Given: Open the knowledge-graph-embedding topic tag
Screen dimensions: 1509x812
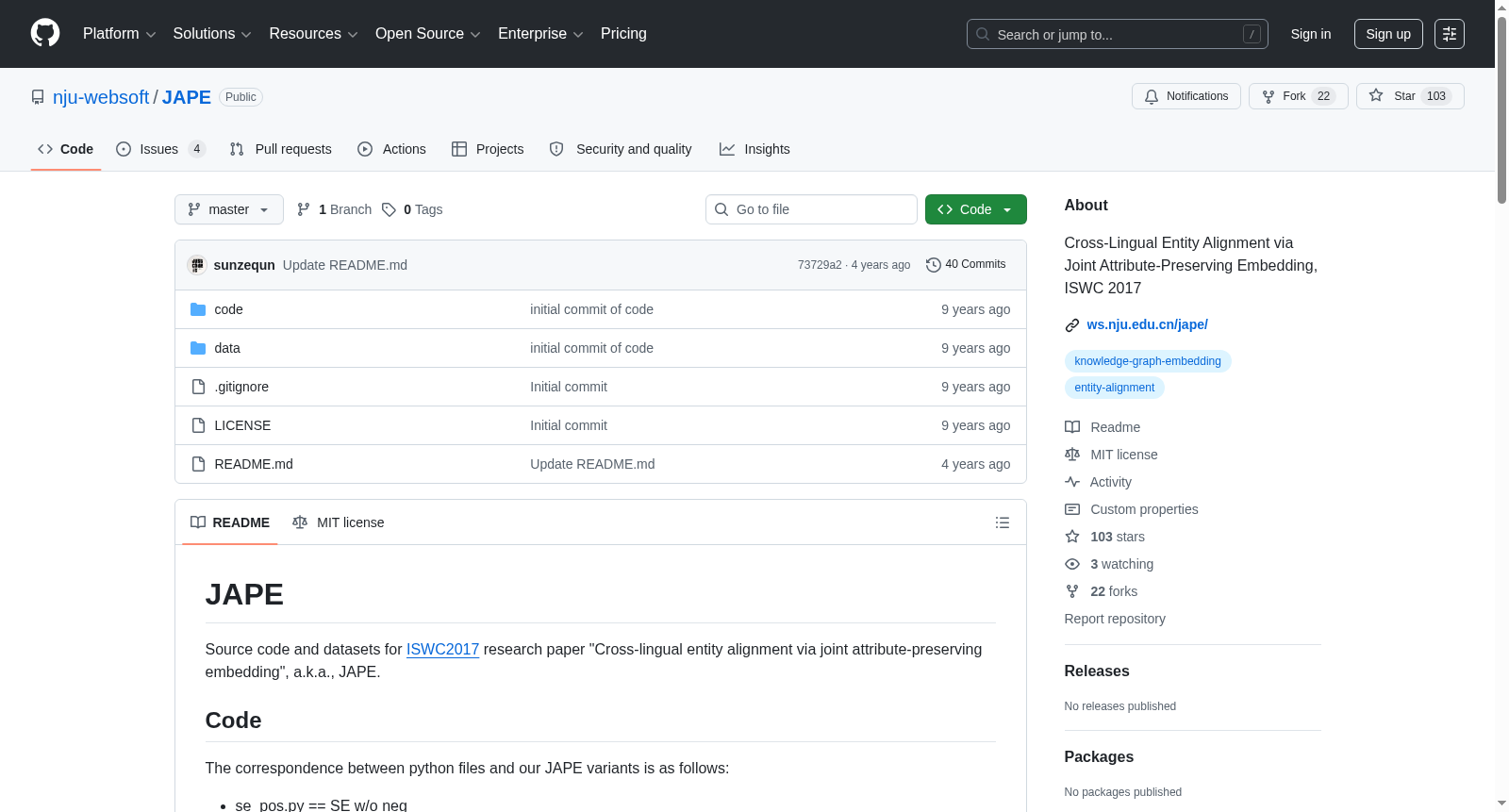Looking at the screenshot, I should tap(1148, 361).
